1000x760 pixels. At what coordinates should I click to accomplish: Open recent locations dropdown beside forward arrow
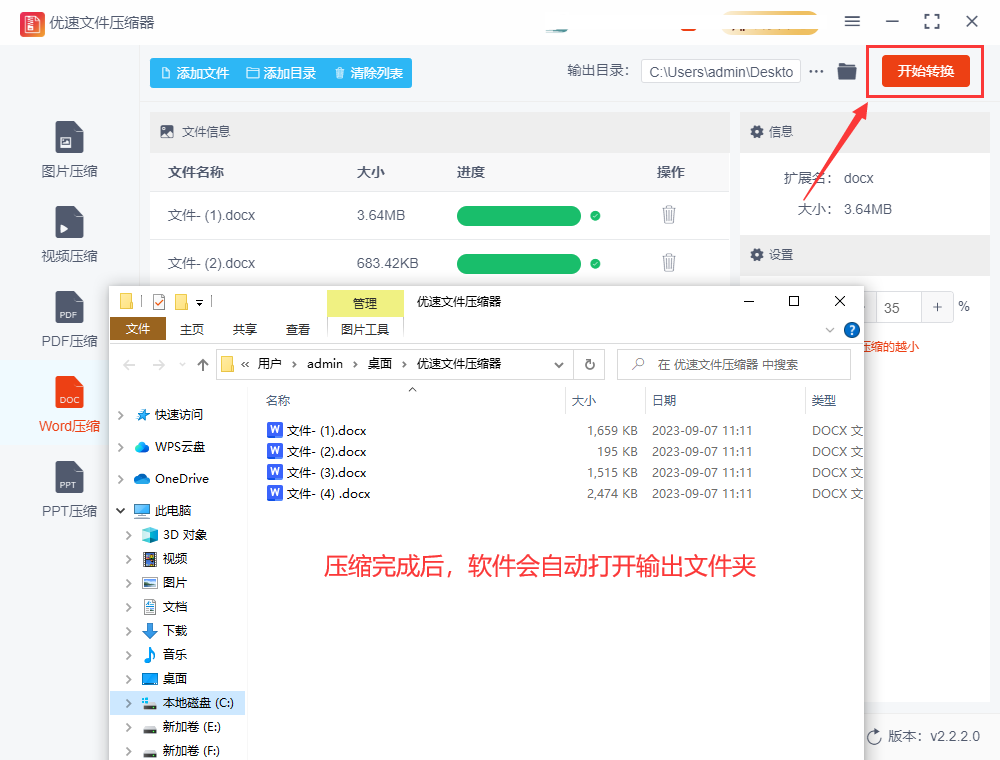(182, 365)
